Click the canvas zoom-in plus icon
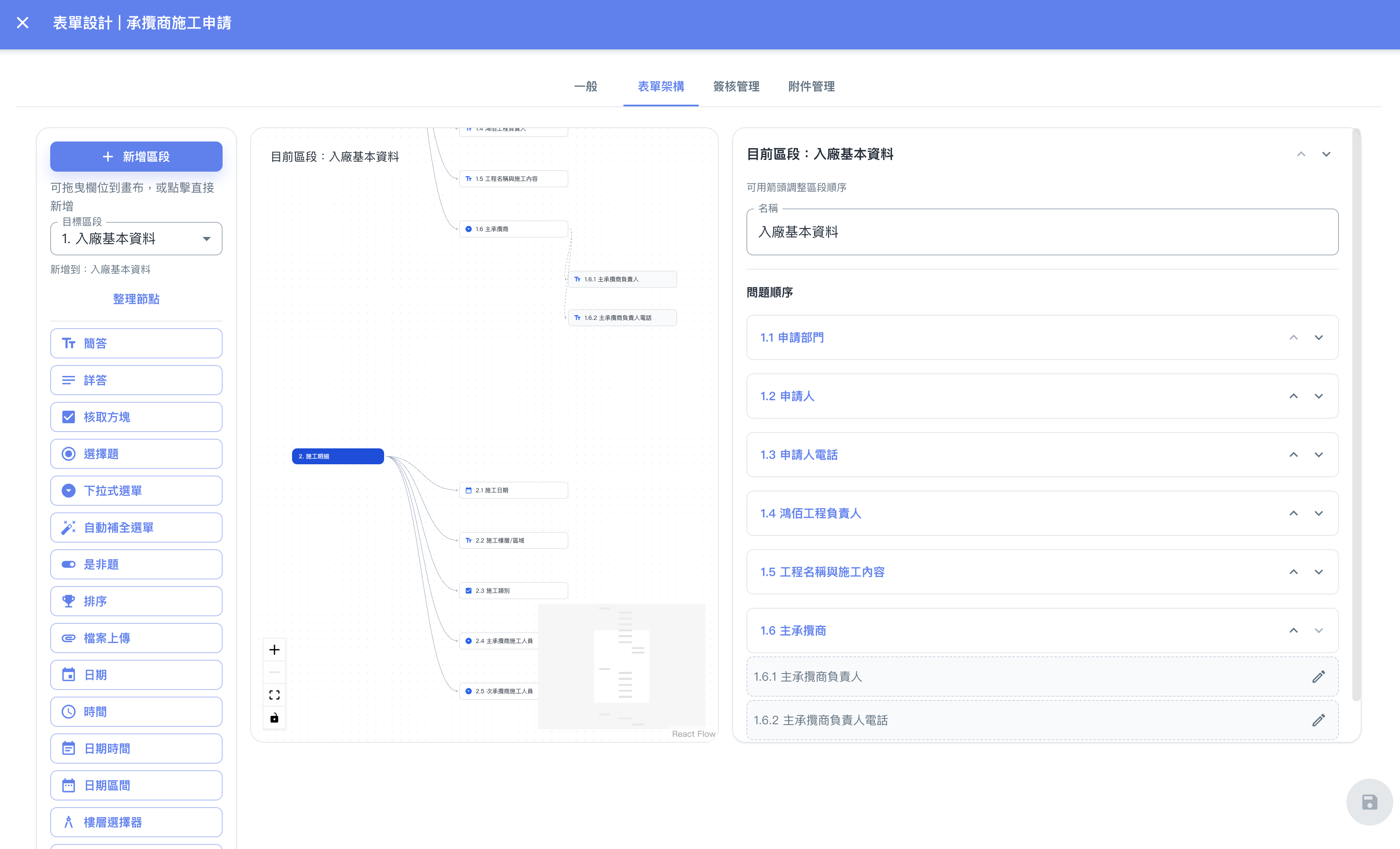Viewport: 1400px width, 849px height. coord(274,649)
